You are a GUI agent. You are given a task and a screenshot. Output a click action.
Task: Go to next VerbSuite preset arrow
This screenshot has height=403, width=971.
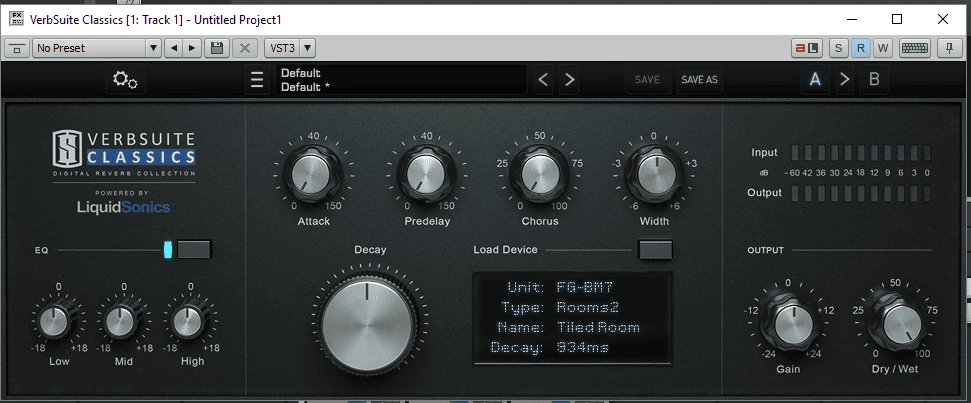tap(570, 80)
